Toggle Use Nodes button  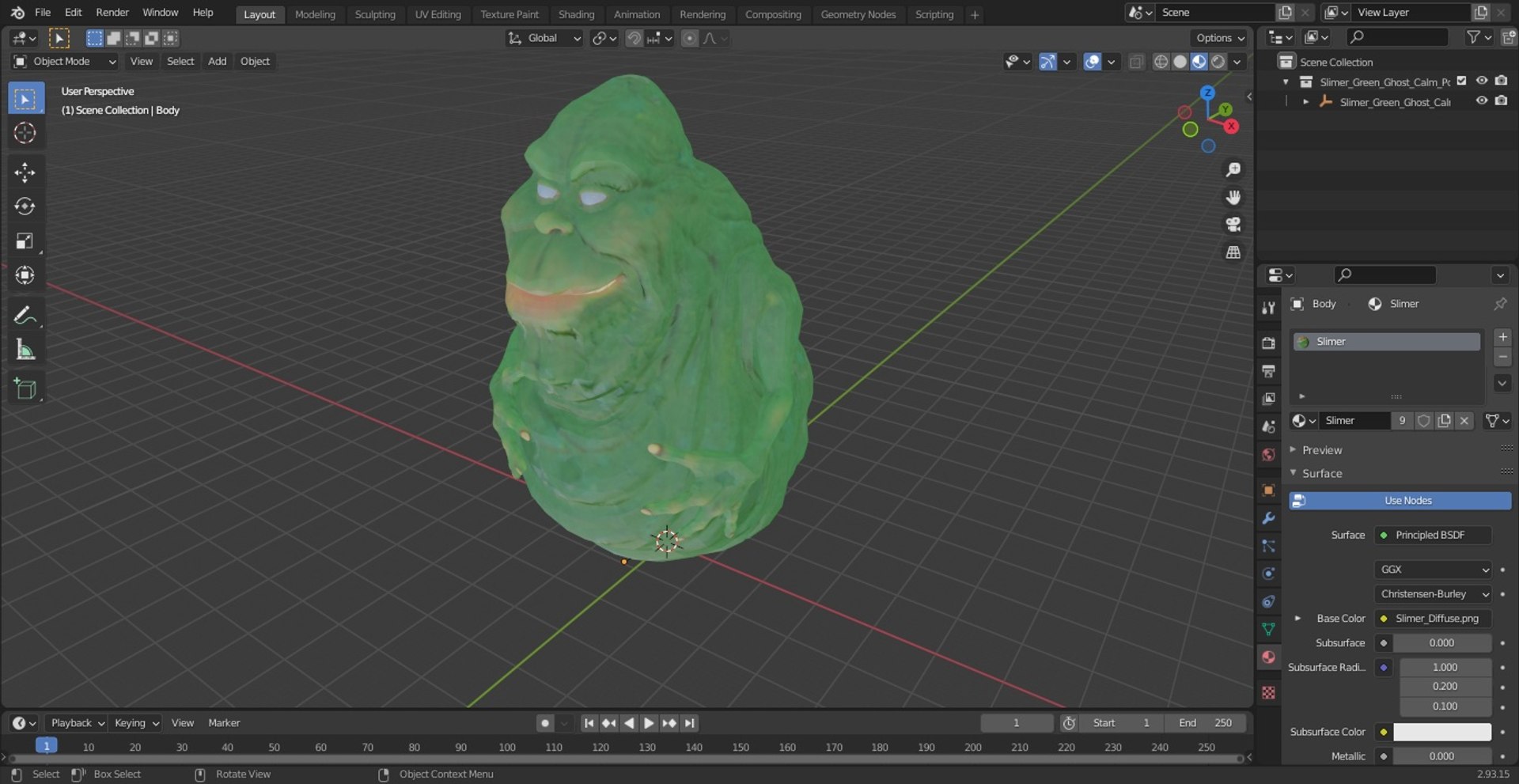tap(1400, 501)
